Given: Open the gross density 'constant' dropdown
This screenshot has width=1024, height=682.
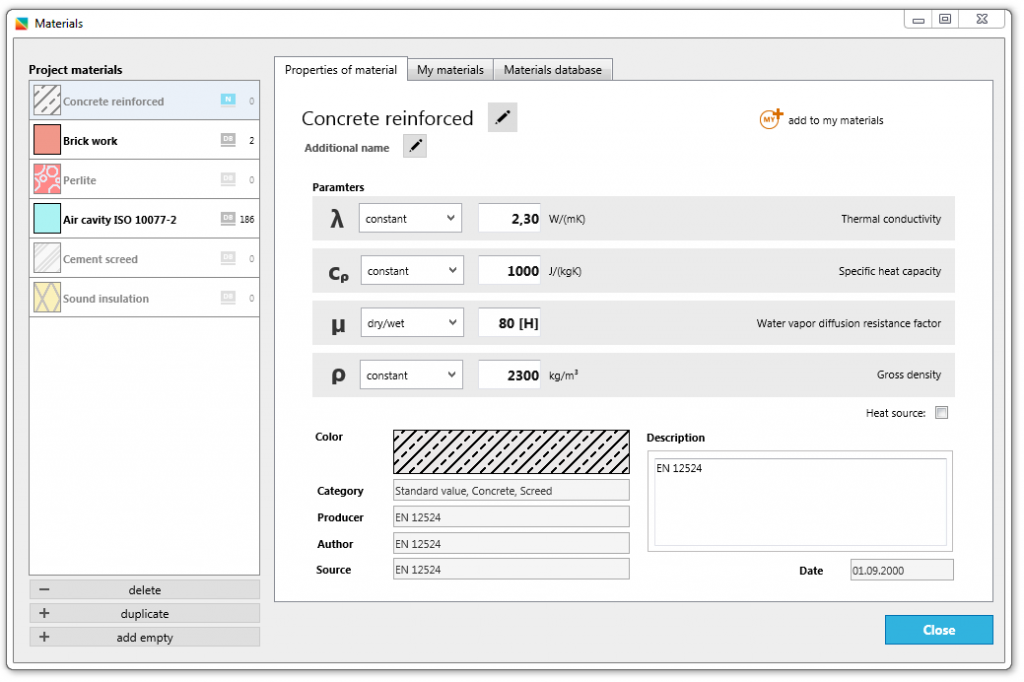Looking at the screenshot, I should click(410, 374).
